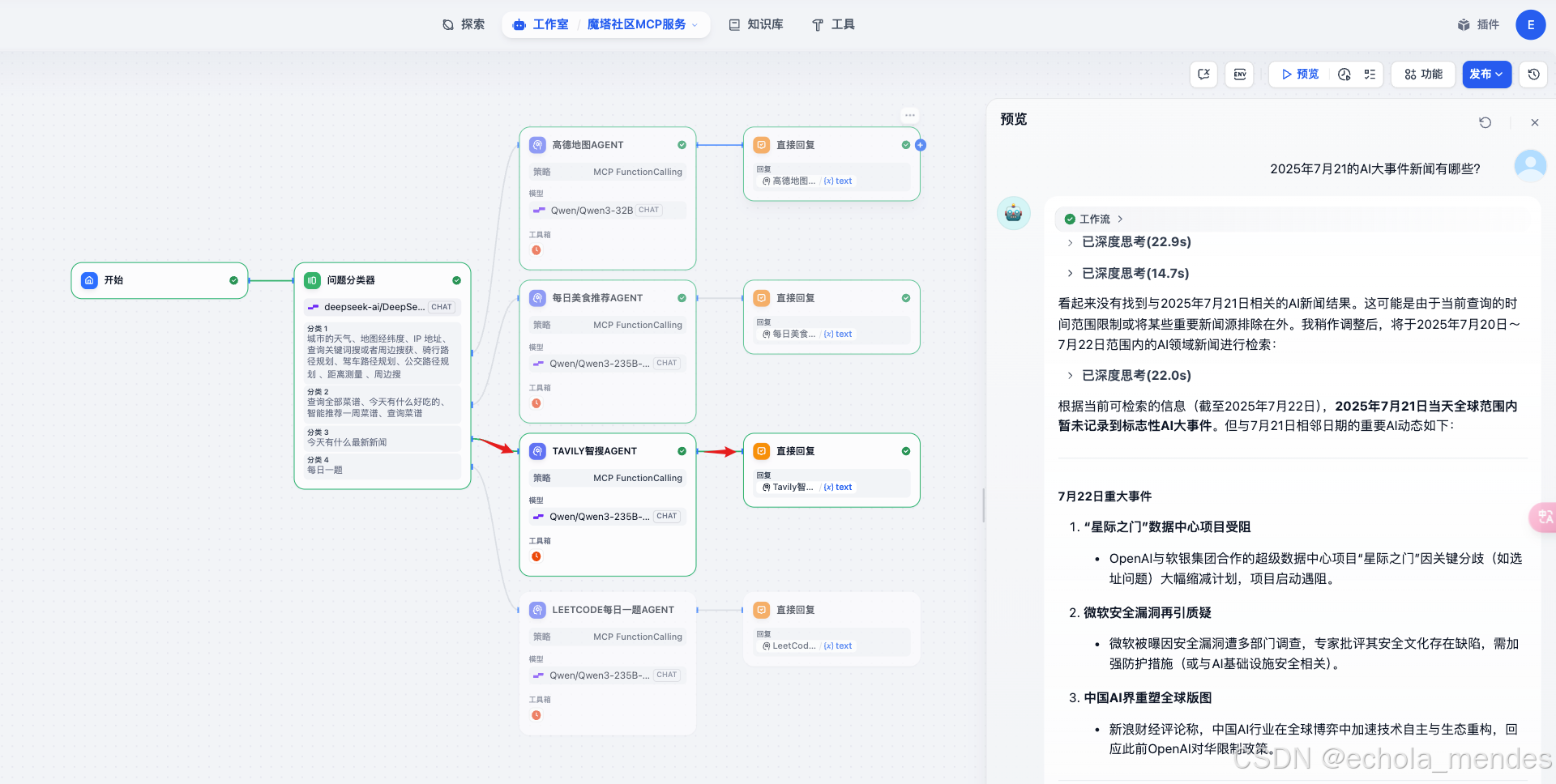The width and height of the screenshot is (1556, 784).
Task: Open the 知识库 tab
Action: tap(756, 24)
